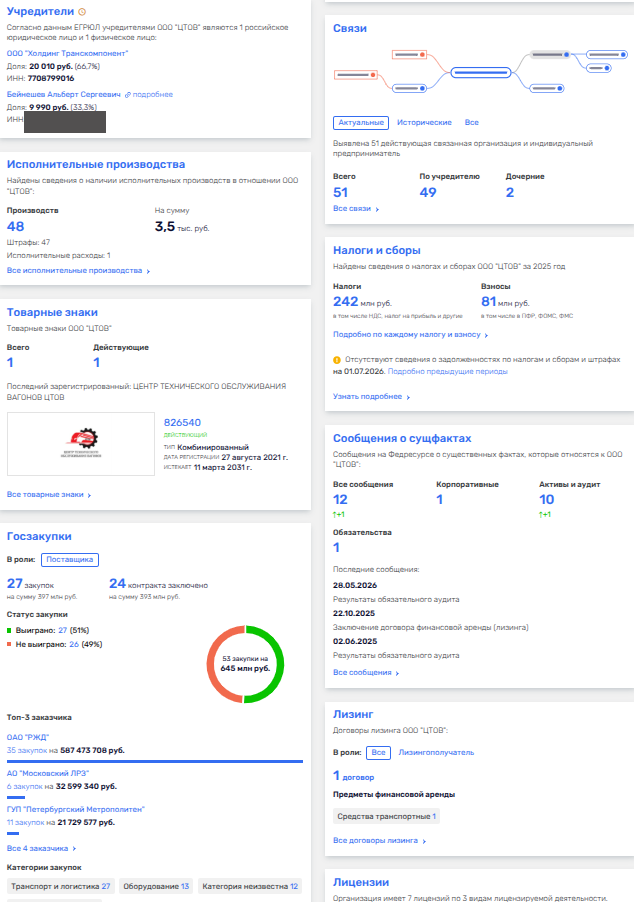Click По учредителю count 49
The height and width of the screenshot is (902, 634).
[428, 193]
